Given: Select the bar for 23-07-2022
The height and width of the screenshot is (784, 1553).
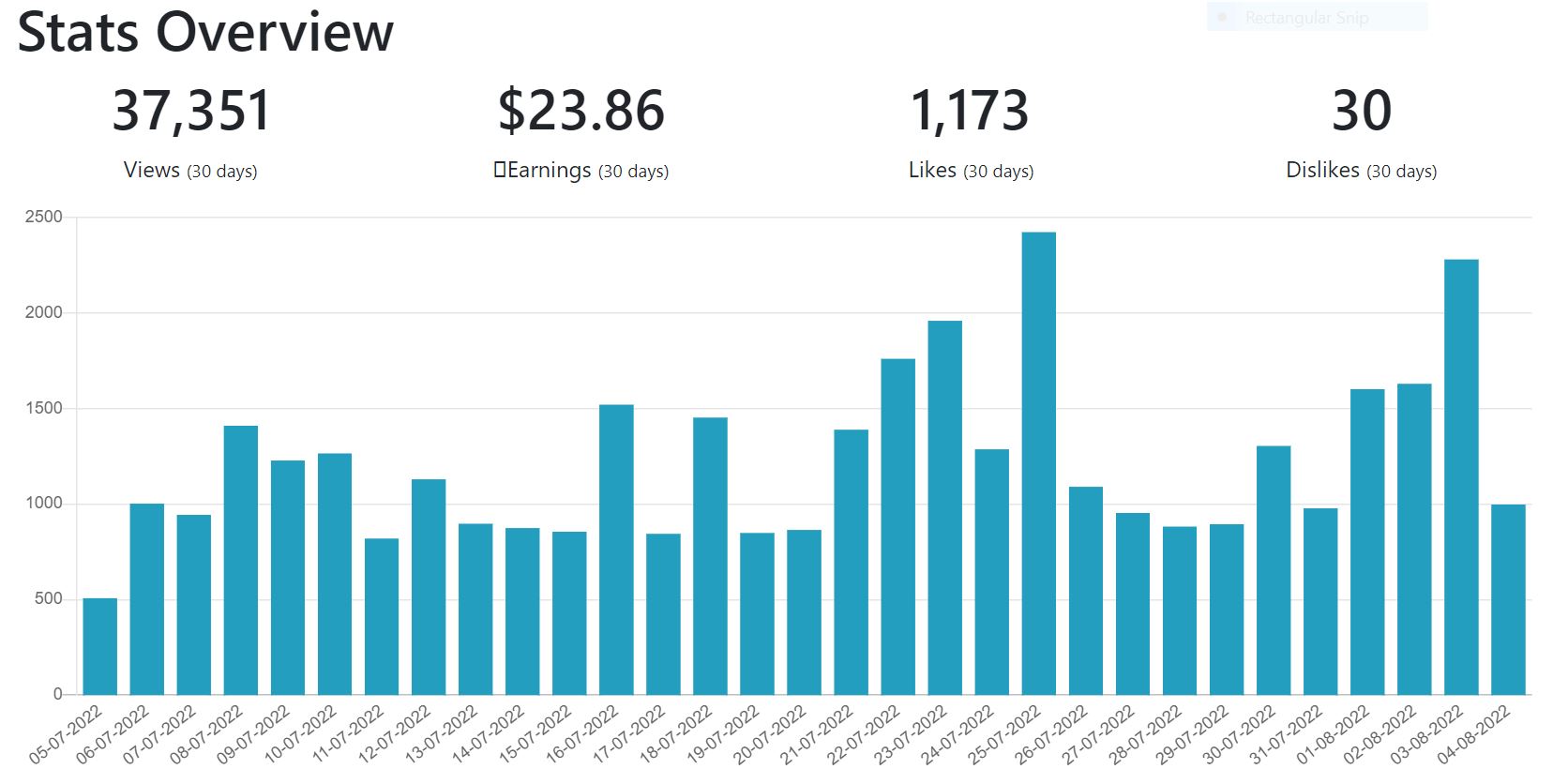Looking at the screenshot, I should 944,508.
